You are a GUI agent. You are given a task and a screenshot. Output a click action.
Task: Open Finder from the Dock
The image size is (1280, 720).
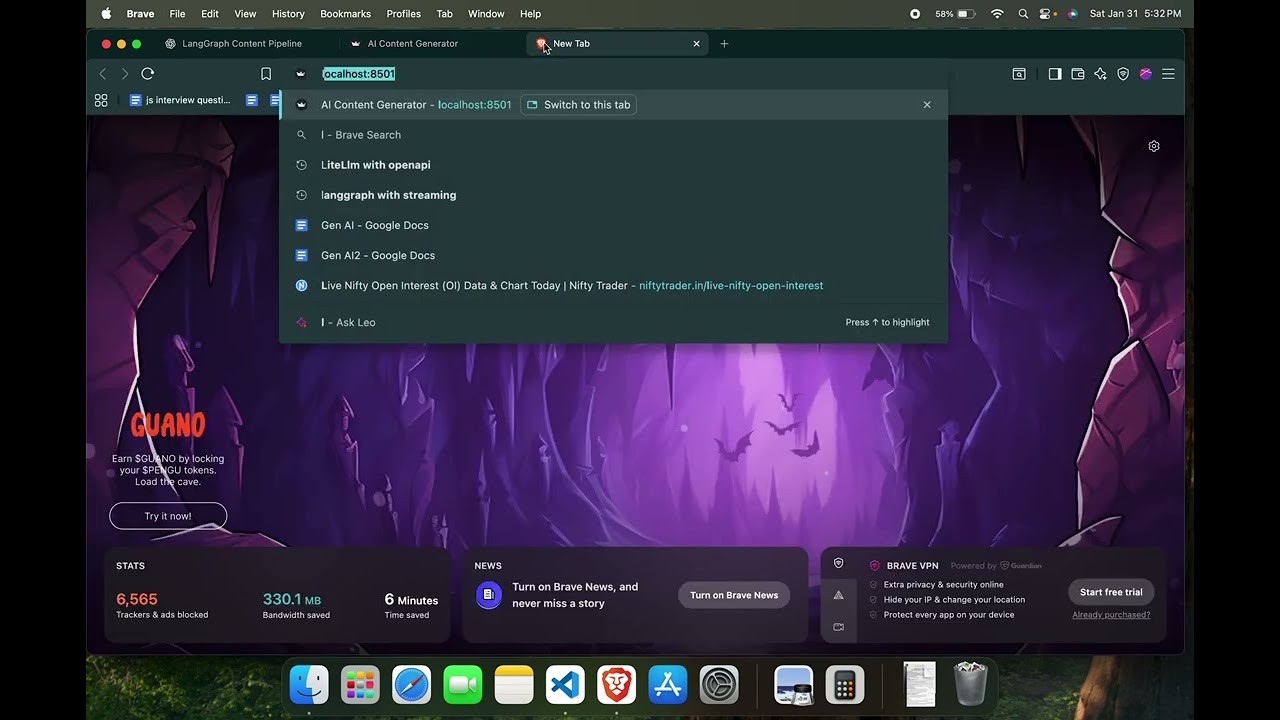pos(309,685)
